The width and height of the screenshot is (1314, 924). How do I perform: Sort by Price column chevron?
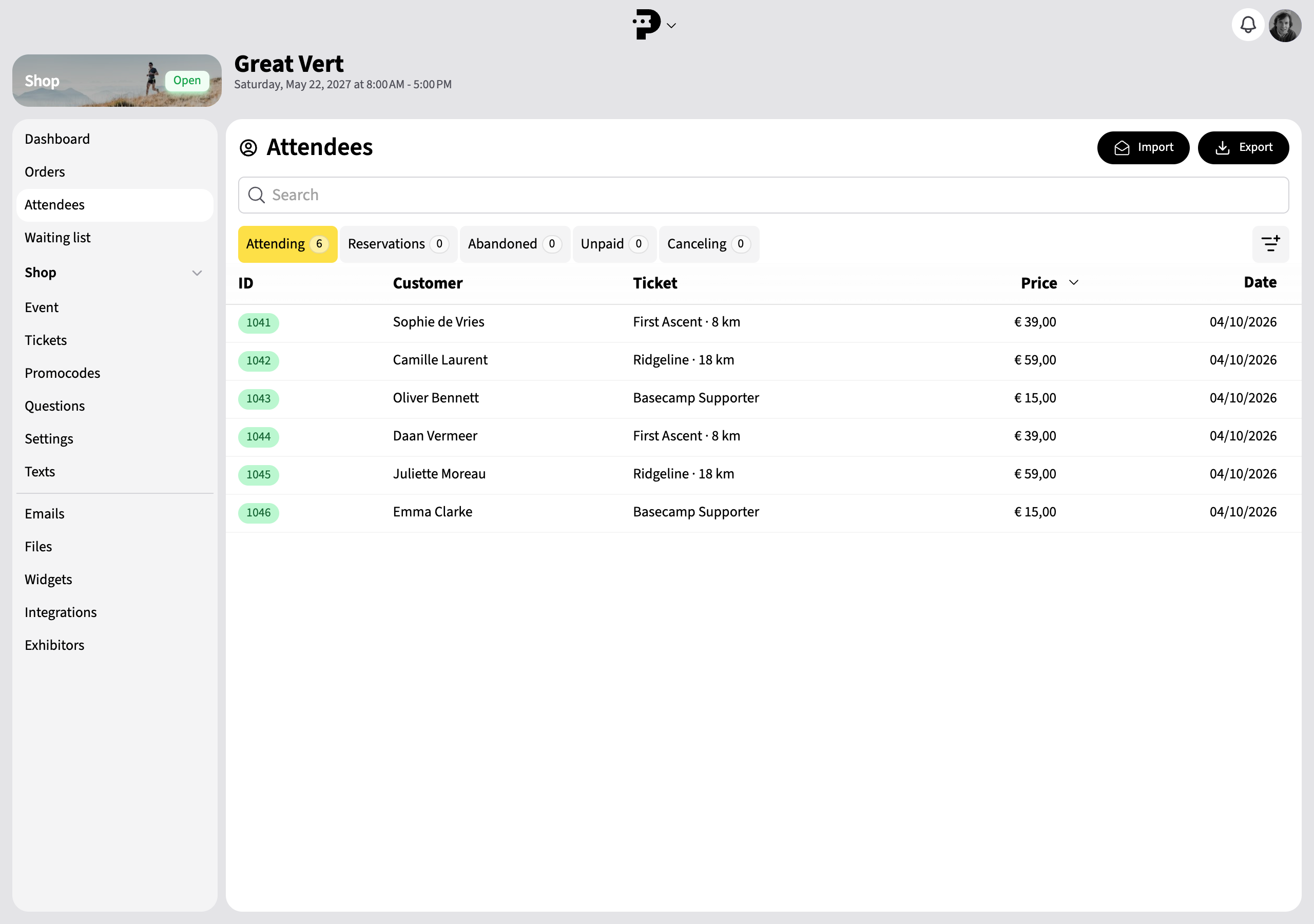click(x=1074, y=283)
